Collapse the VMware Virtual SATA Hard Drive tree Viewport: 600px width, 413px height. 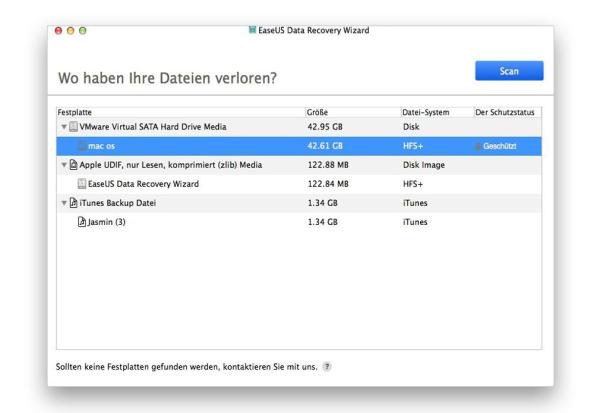point(64,127)
